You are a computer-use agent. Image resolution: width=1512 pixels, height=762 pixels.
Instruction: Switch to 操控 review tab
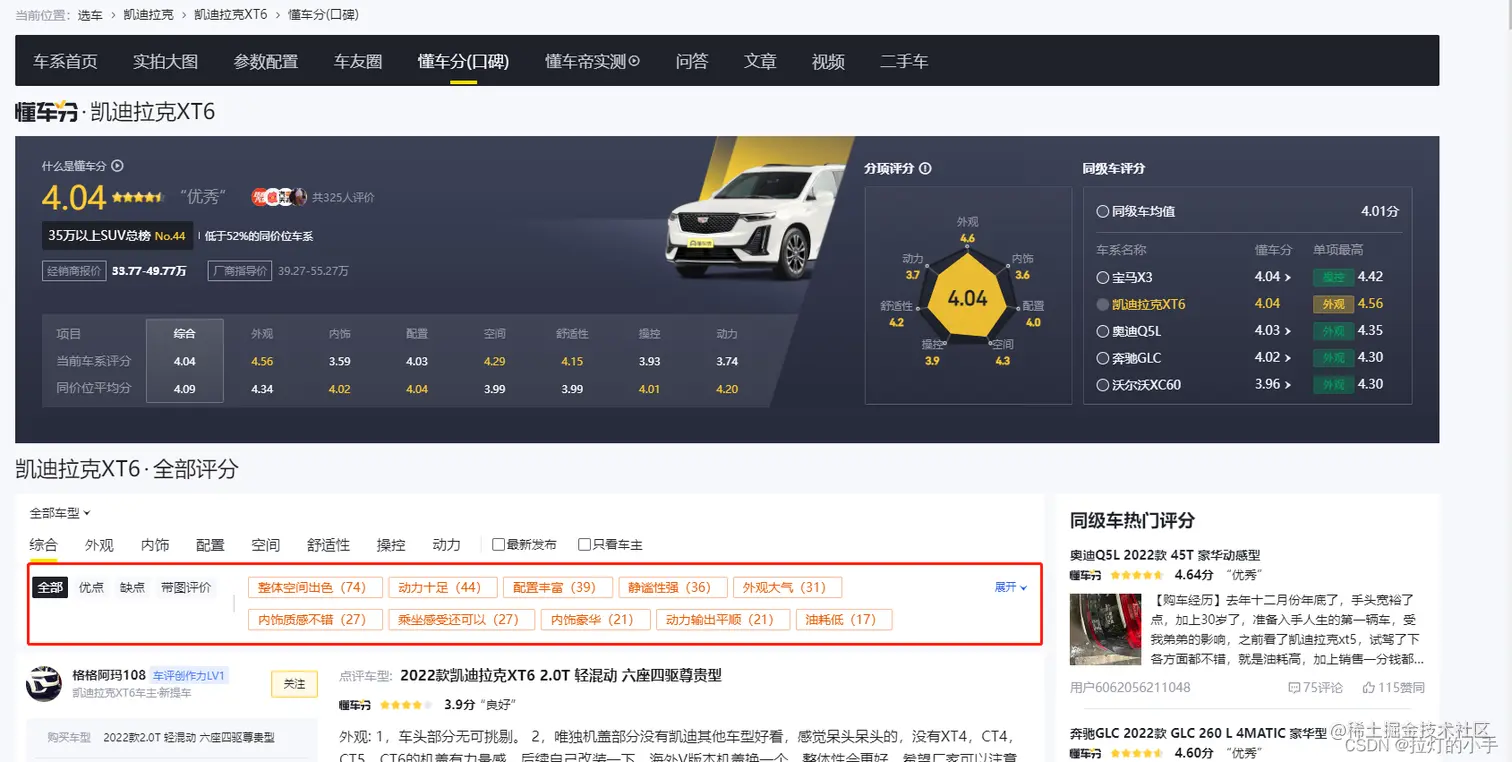[391, 545]
